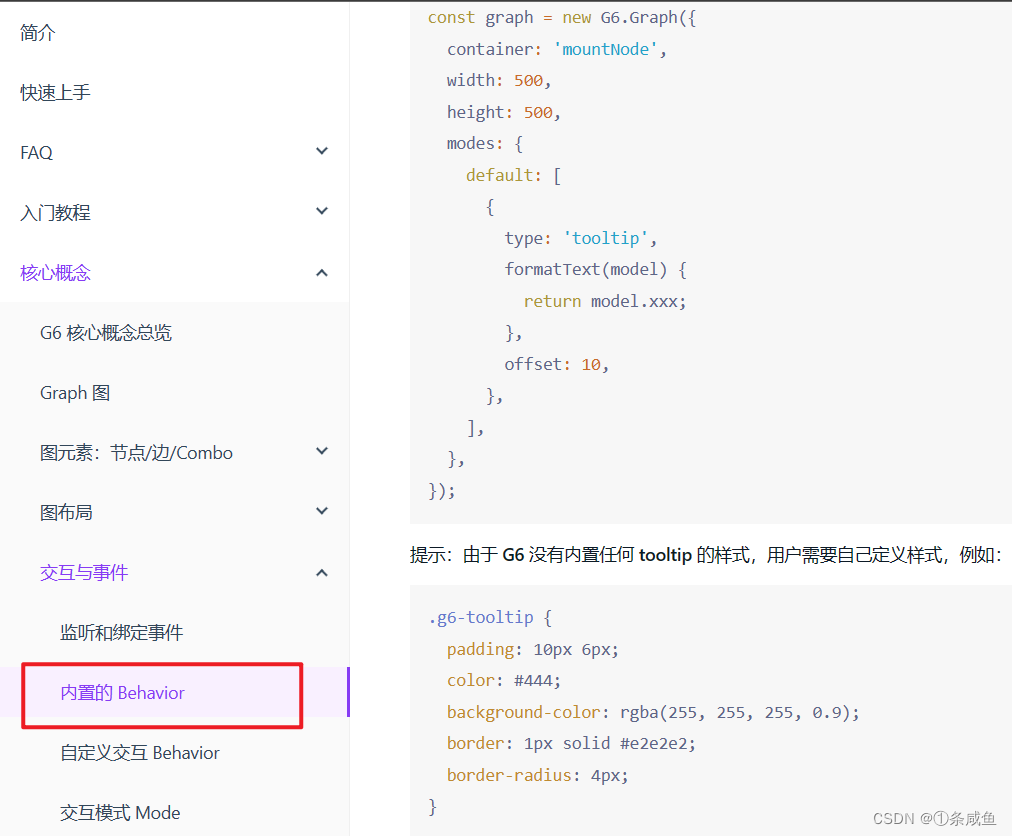Open the Graph 图 page

(75, 393)
